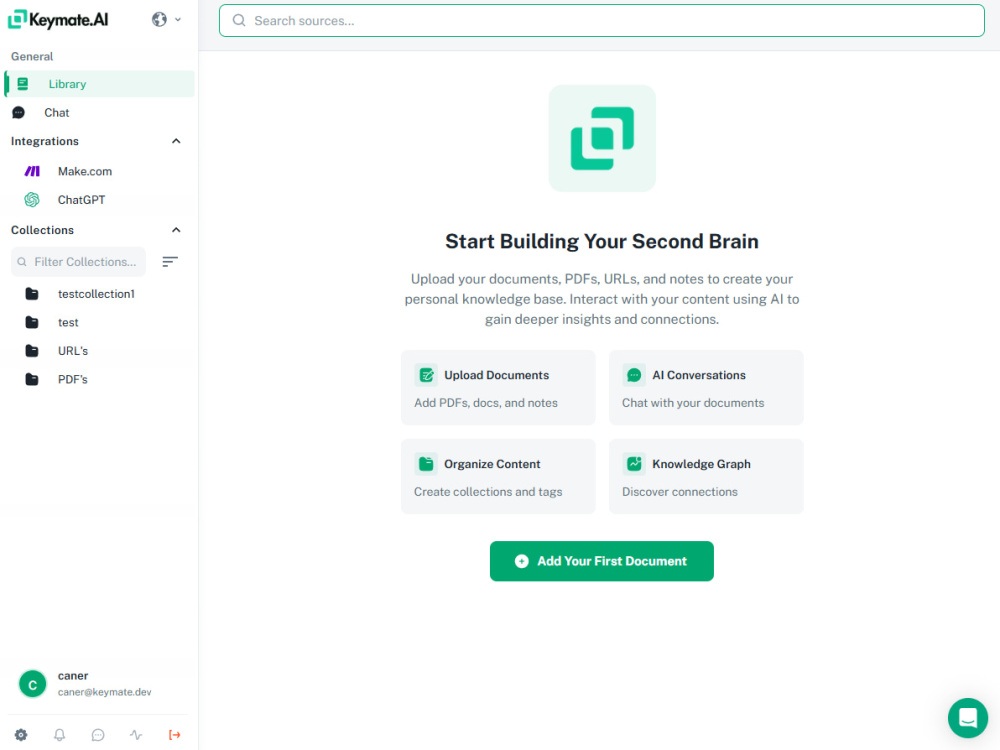Select the Organize Content card

(498, 476)
